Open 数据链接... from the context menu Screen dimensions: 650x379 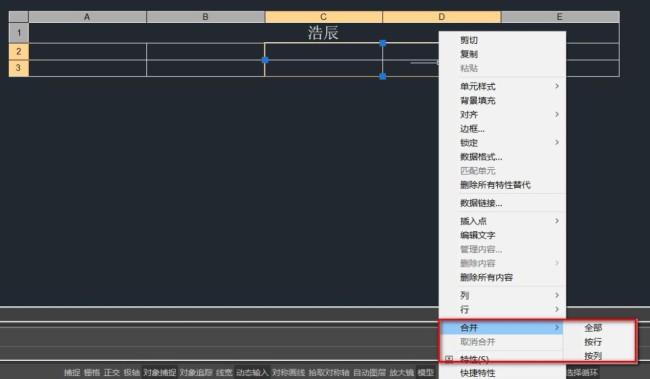point(481,203)
